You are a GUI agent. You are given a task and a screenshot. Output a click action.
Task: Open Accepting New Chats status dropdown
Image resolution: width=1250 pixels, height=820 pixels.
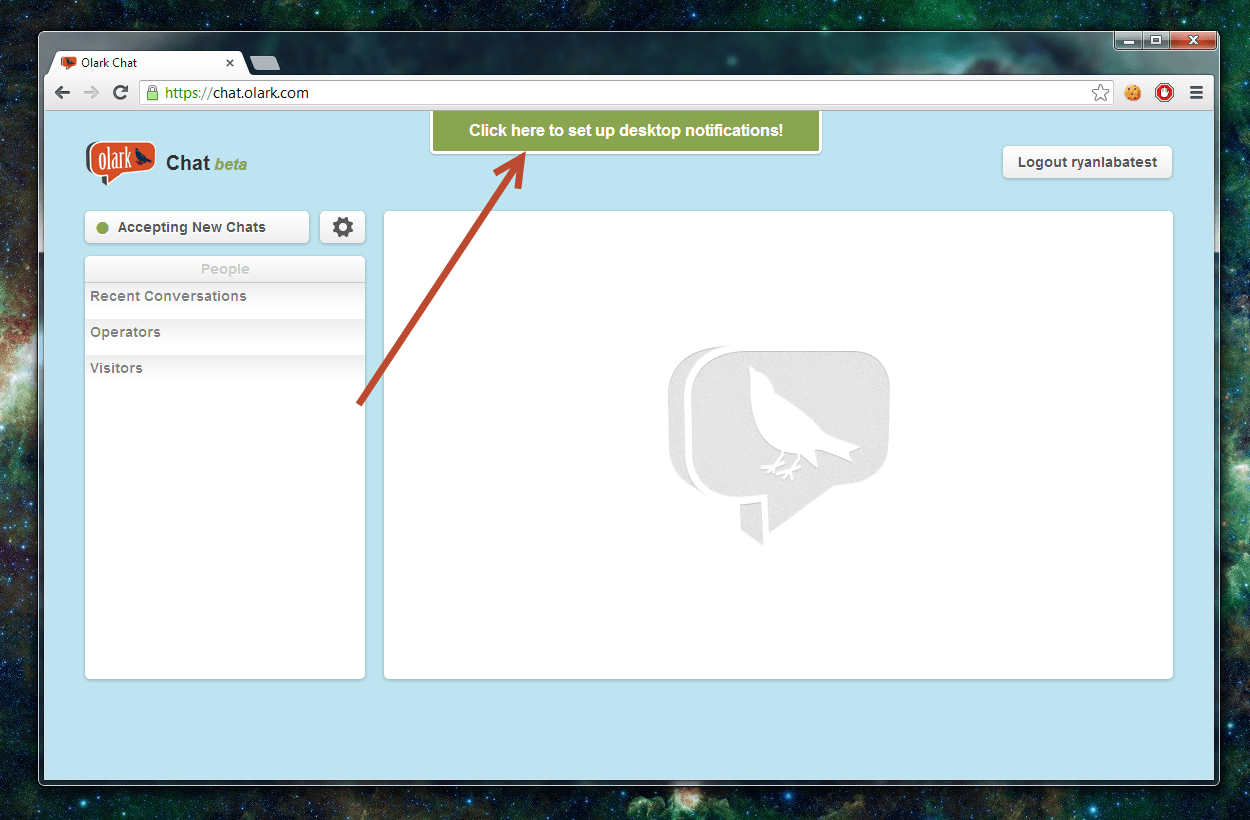tap(197, 227)
